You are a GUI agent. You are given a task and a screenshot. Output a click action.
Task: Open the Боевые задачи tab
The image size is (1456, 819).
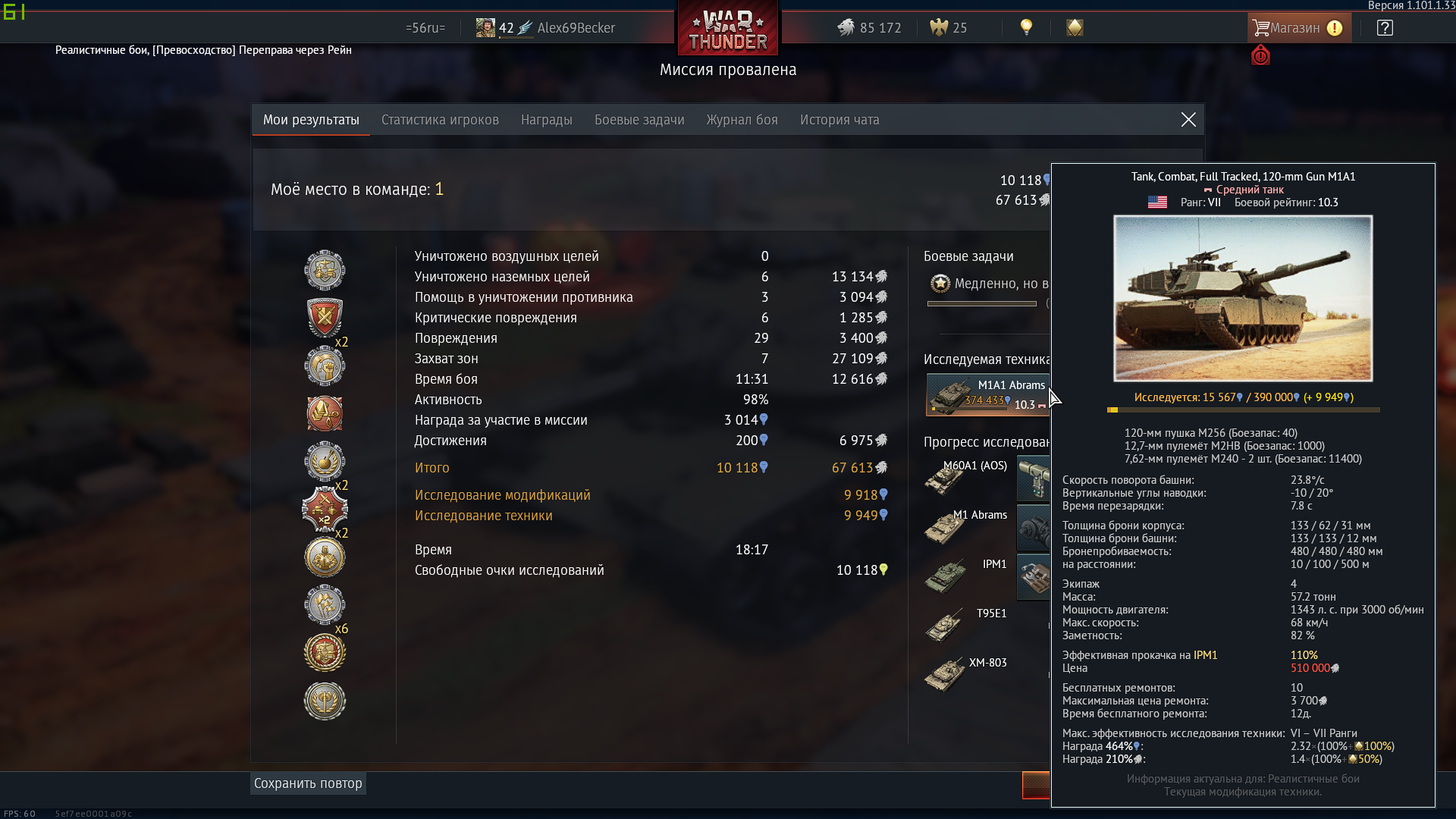click(x=639, y=120)
